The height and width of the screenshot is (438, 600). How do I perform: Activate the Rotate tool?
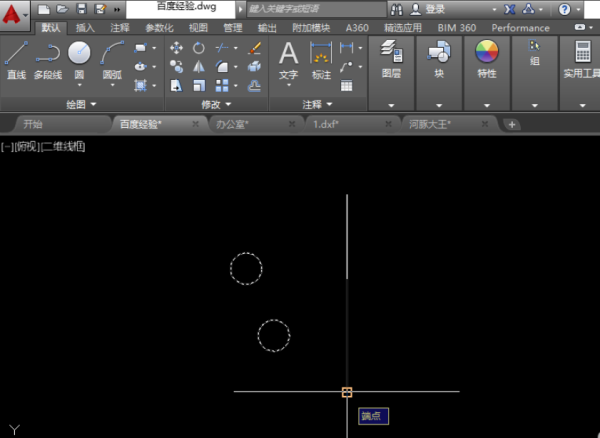pos(199,48)
